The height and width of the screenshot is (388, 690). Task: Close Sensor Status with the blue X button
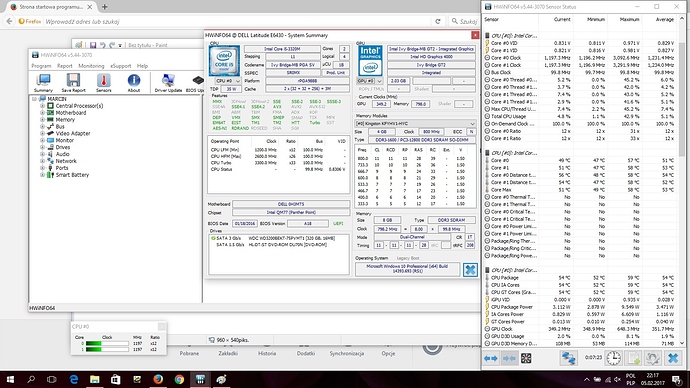(673, 358)
